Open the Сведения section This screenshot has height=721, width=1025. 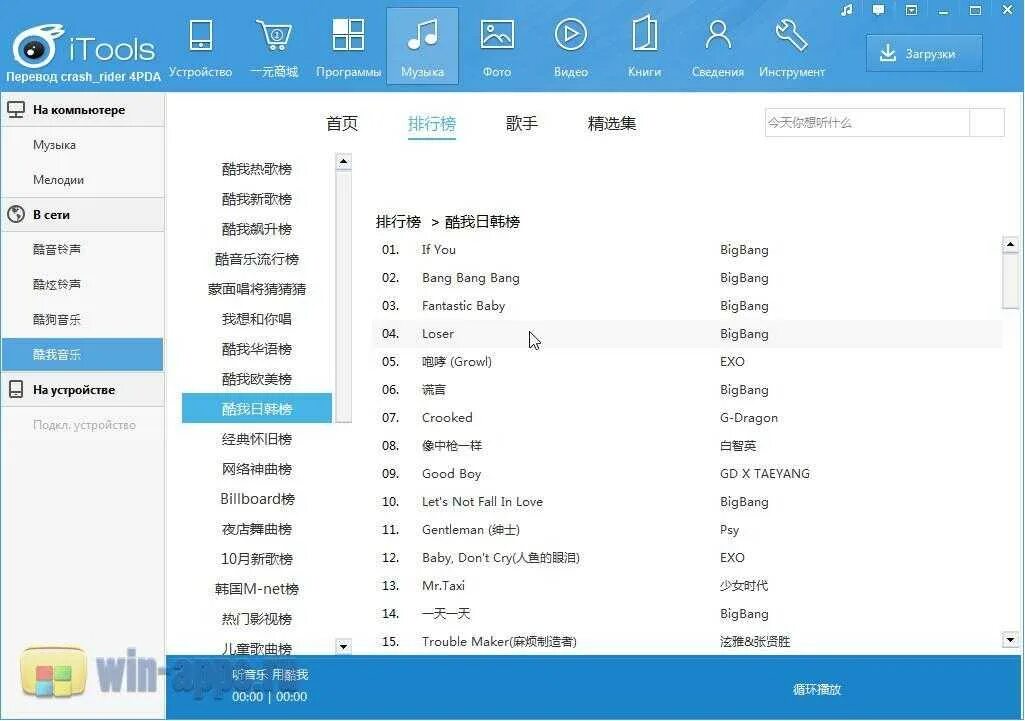tap(717, 45)
